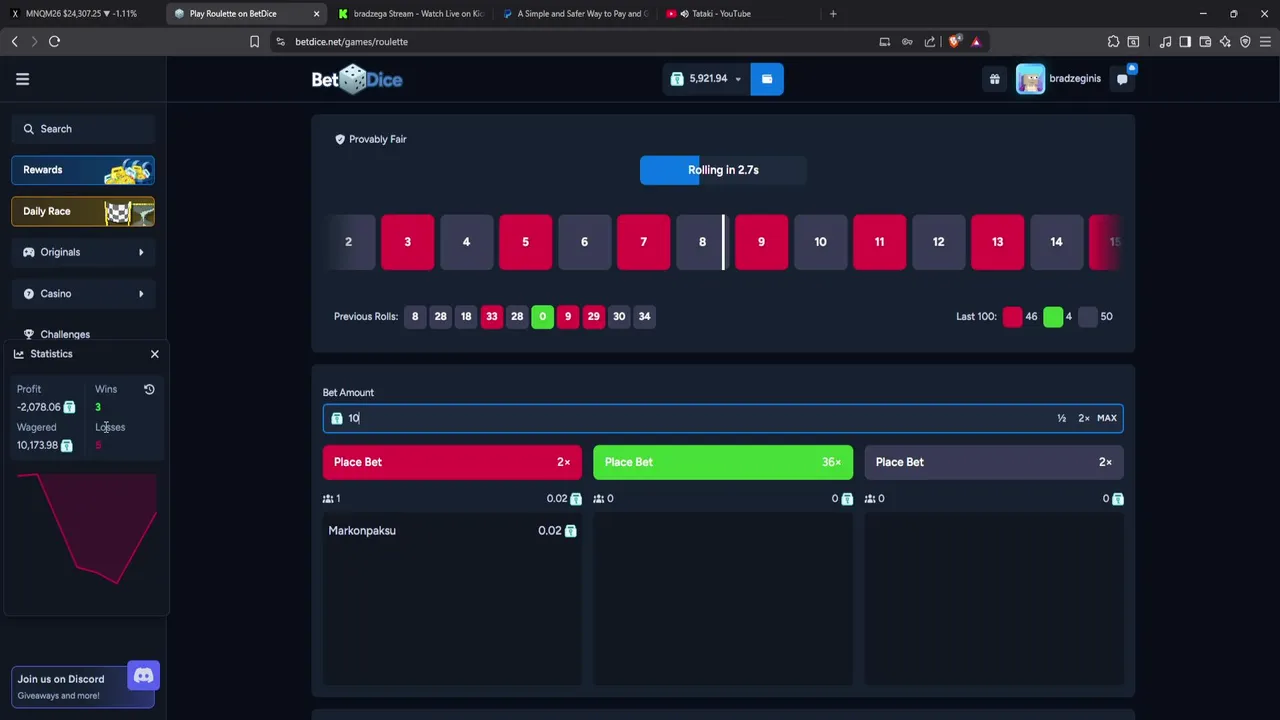Place bet on gray 2×
The image size is (1280, 720).
(x=994, y=462)
